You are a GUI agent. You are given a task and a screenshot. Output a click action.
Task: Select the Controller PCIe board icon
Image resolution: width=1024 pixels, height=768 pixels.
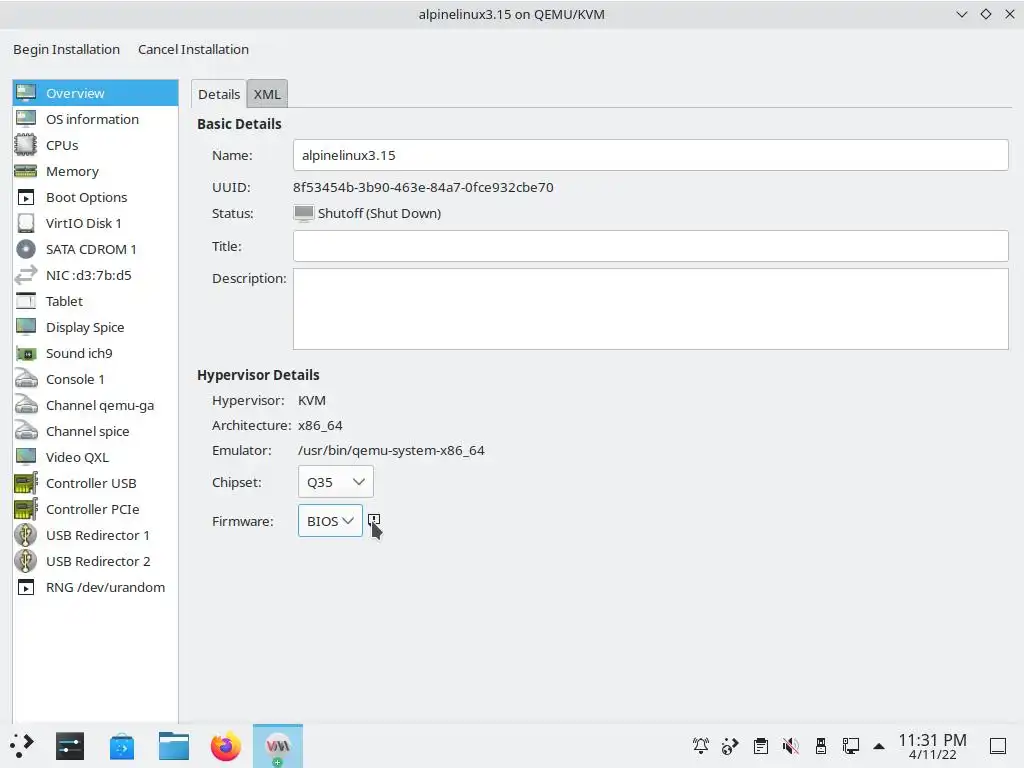click(26, 509)
